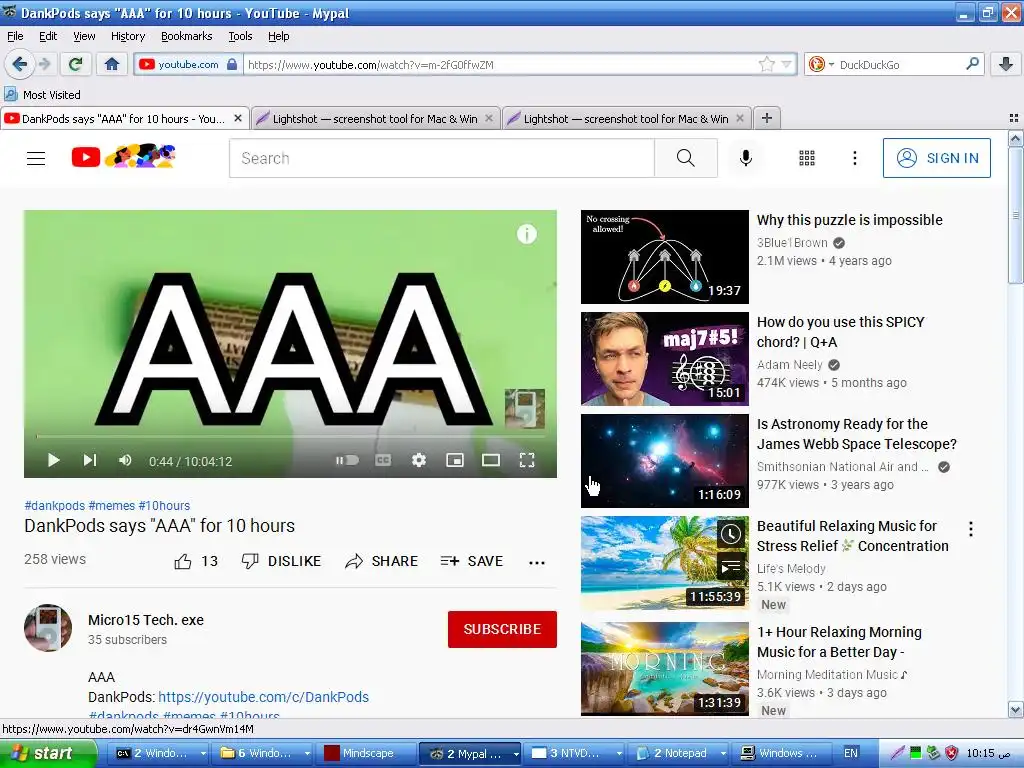Click the DuckDuckGo search magnifier icon
This screenshot has width=1024, height=768.
pyautogui.click(x=972, y=64)
